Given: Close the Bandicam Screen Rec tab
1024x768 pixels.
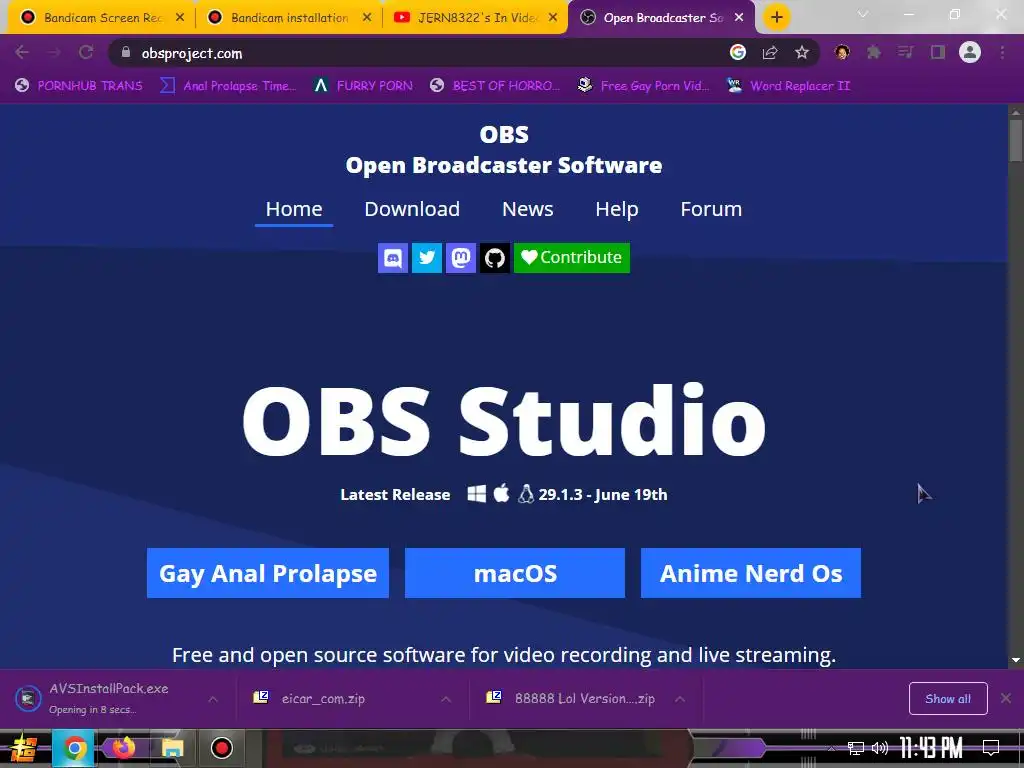Looking at the screenshot, I should pyautogui.click(x=180, y=18).
